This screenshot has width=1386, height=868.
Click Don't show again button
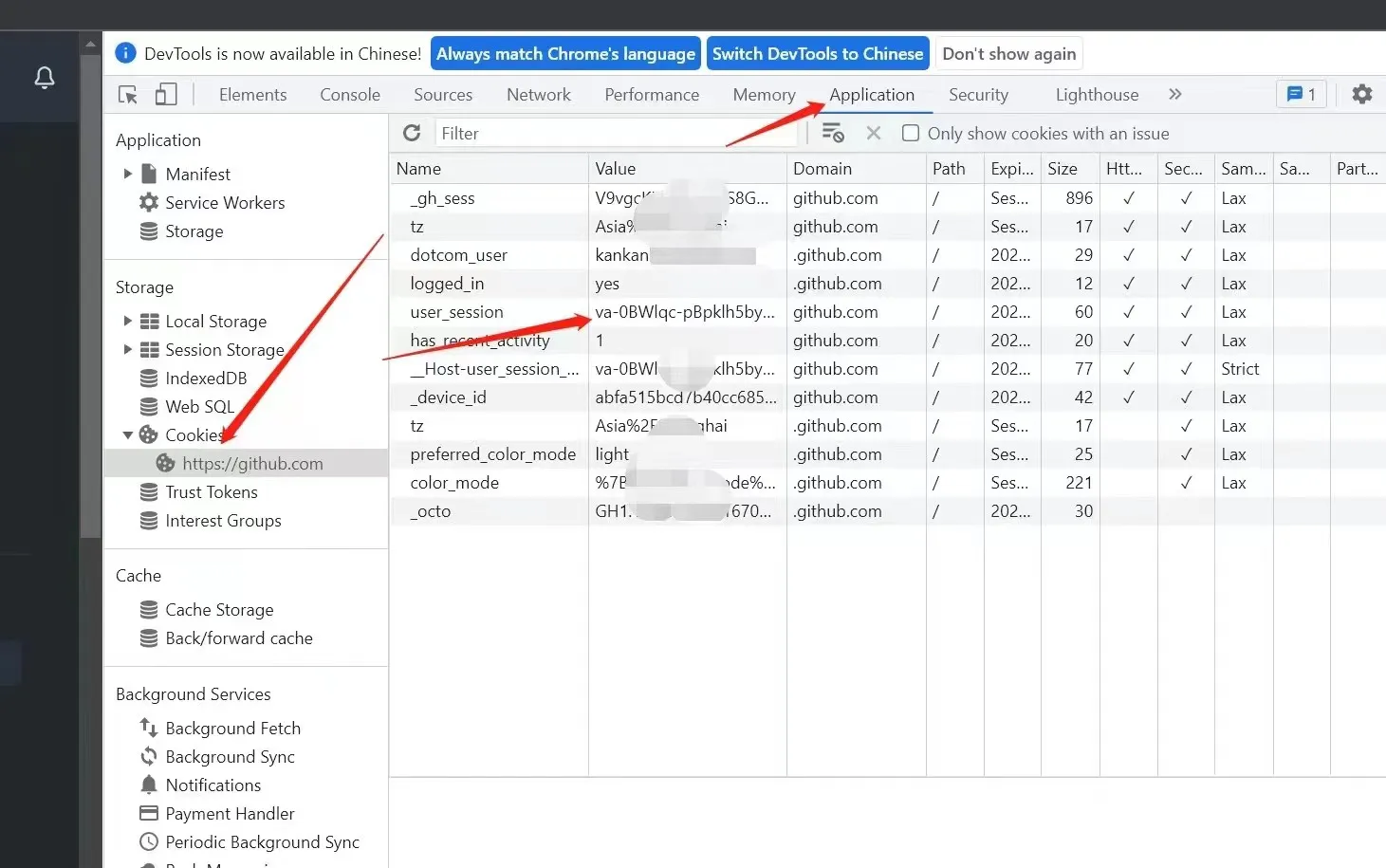(1008, 54)
